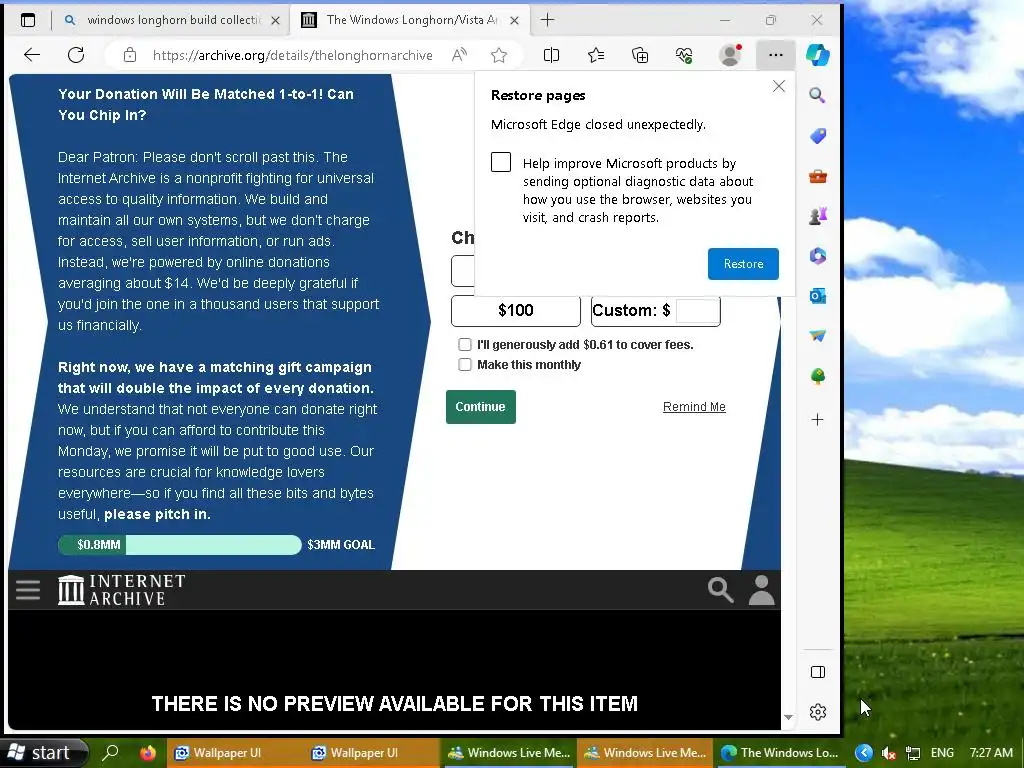Go back using the browser back arrow
This screenshot has width=1024, height=768.
(x=32, y=55)
